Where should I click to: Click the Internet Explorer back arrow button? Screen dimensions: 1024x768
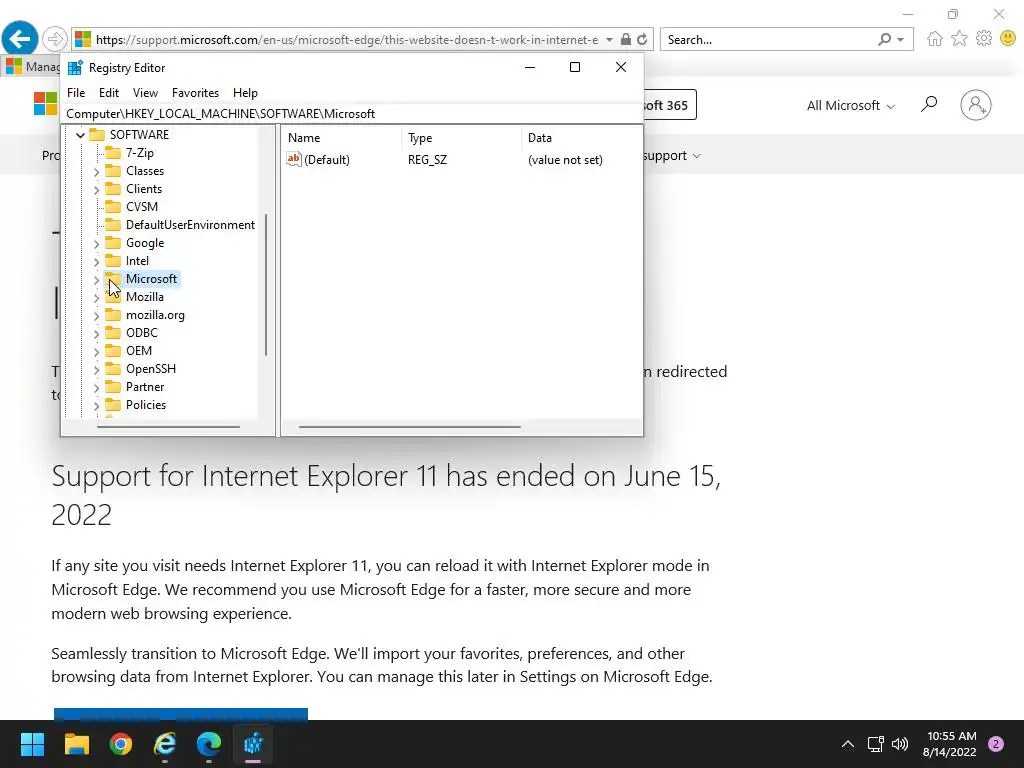point(20,39)
